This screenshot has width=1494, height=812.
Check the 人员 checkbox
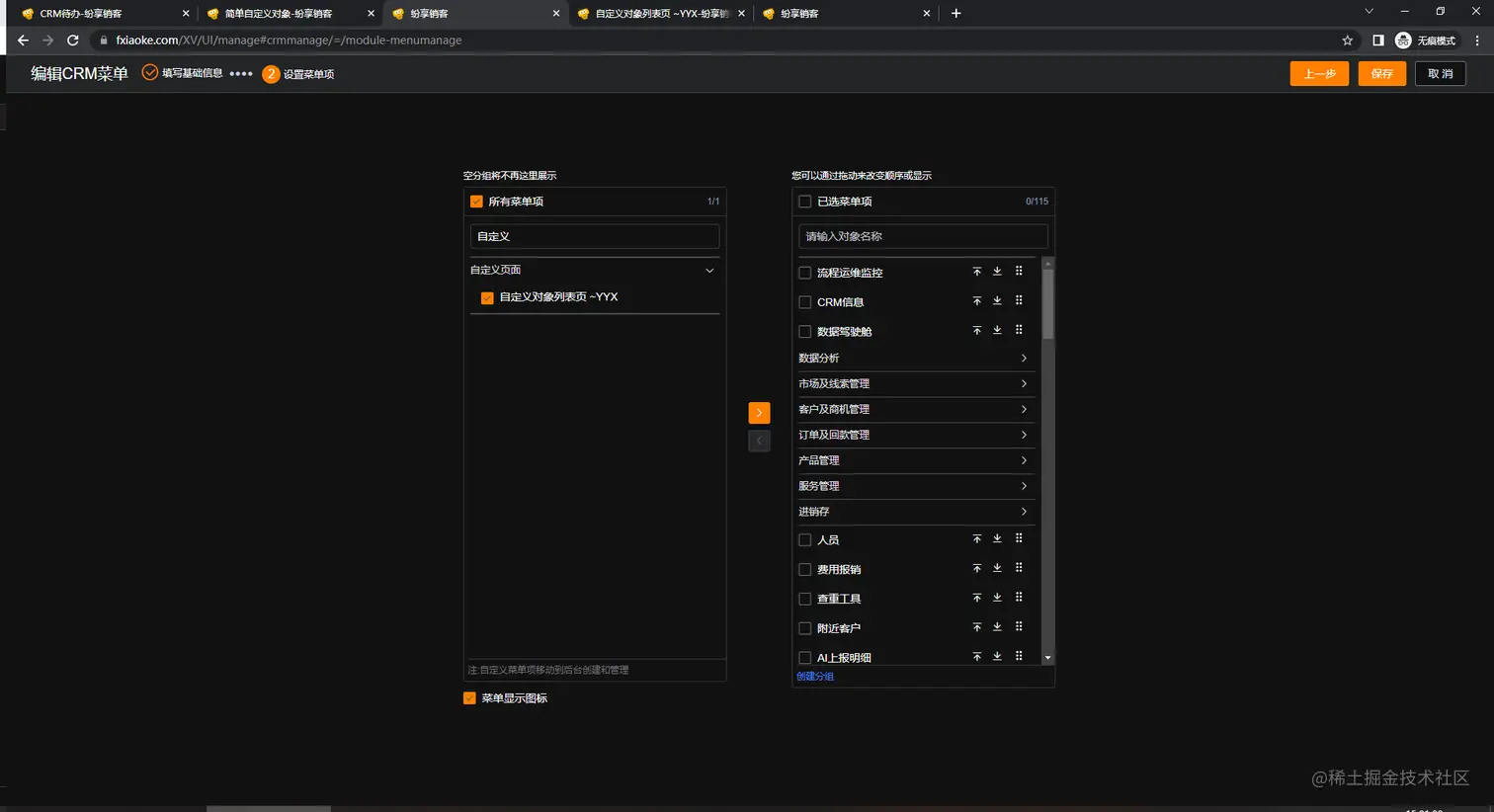pyautogui.click(x=805, y=540)
